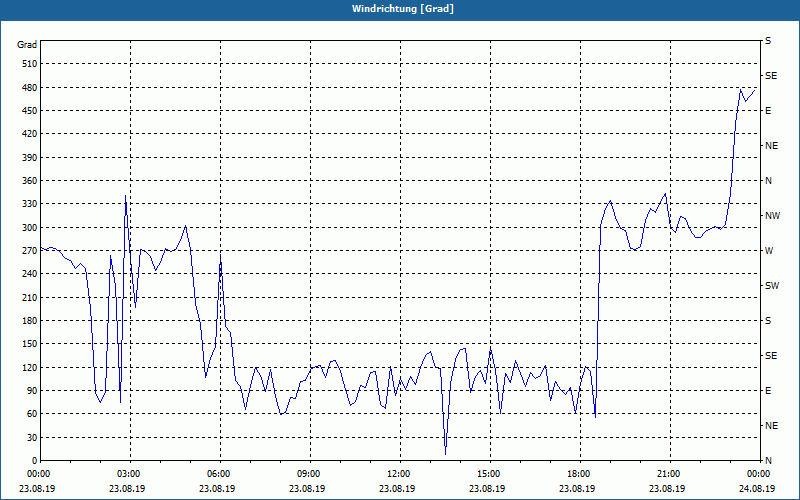This screenshot has height=500, width=800.
Task: Click the 330 axis value
Action: point(30,204)
